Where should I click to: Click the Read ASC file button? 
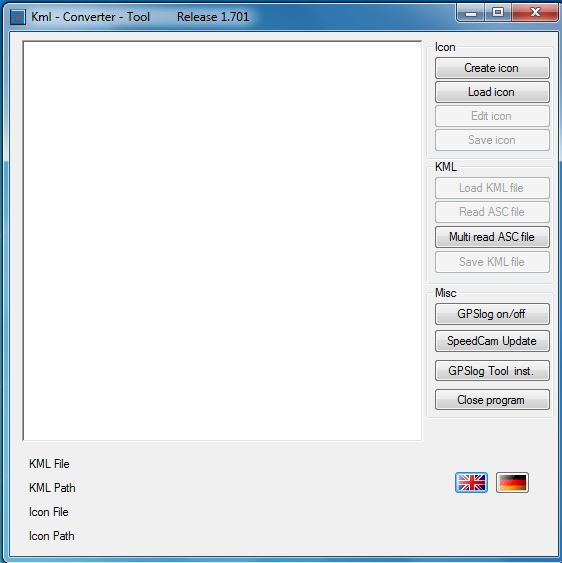(492, 212)
